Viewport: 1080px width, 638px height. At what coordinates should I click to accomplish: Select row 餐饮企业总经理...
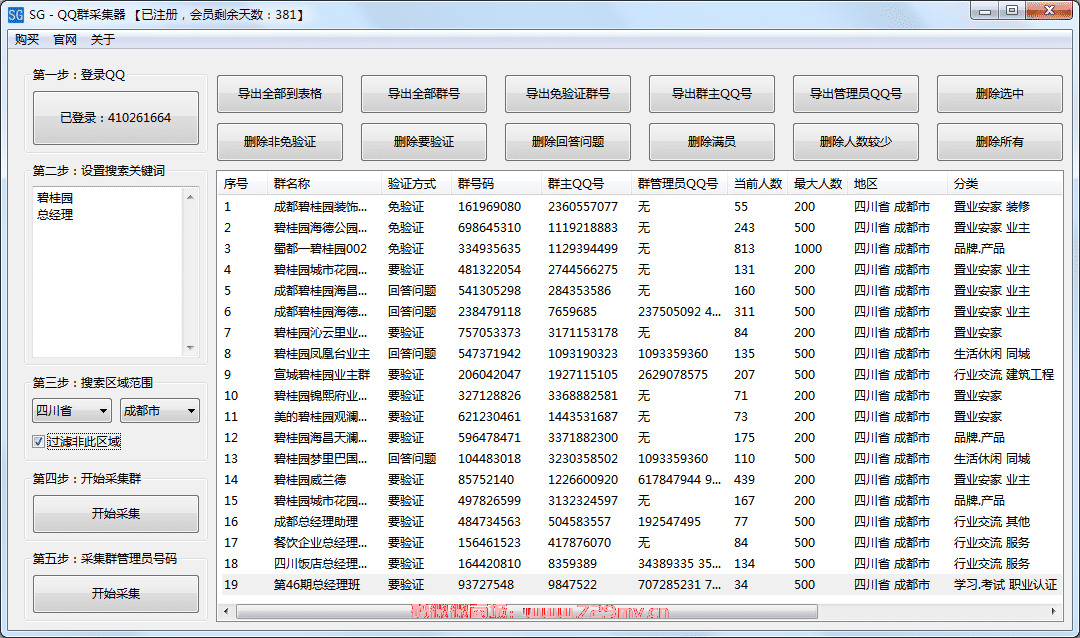pos(641,543)
